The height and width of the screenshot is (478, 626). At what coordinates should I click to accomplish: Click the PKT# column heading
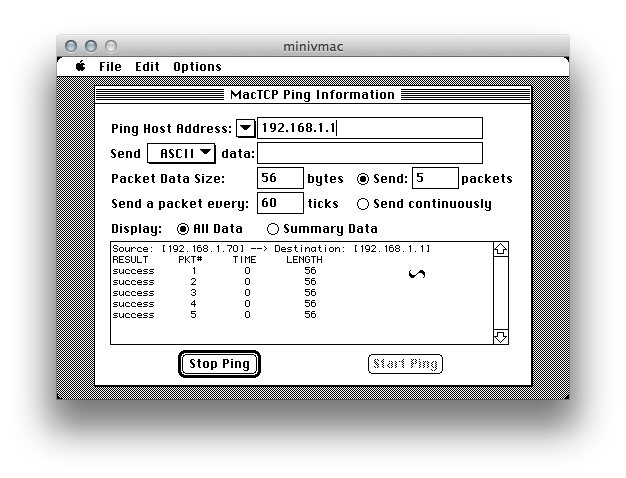(190, 260)
